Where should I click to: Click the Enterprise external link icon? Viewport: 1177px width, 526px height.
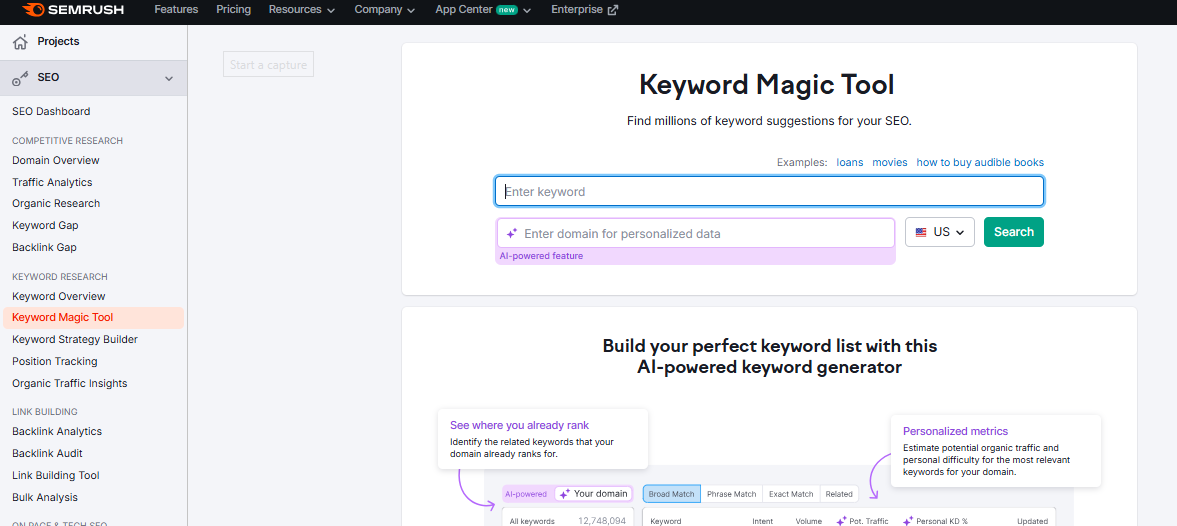pyautogui.click(x=613, y=10)
